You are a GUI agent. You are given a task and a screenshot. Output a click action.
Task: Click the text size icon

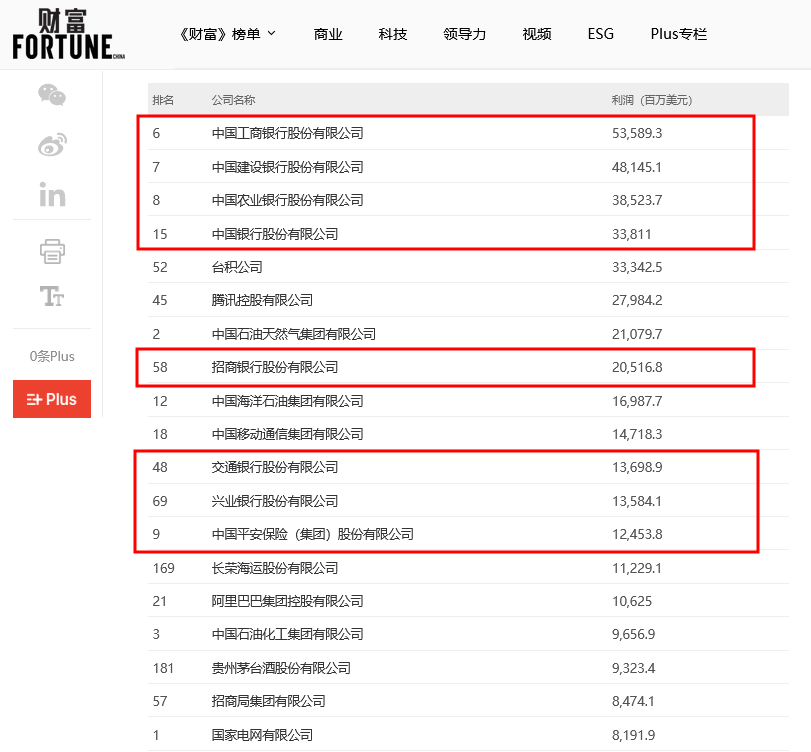click(x=52, y=296)
